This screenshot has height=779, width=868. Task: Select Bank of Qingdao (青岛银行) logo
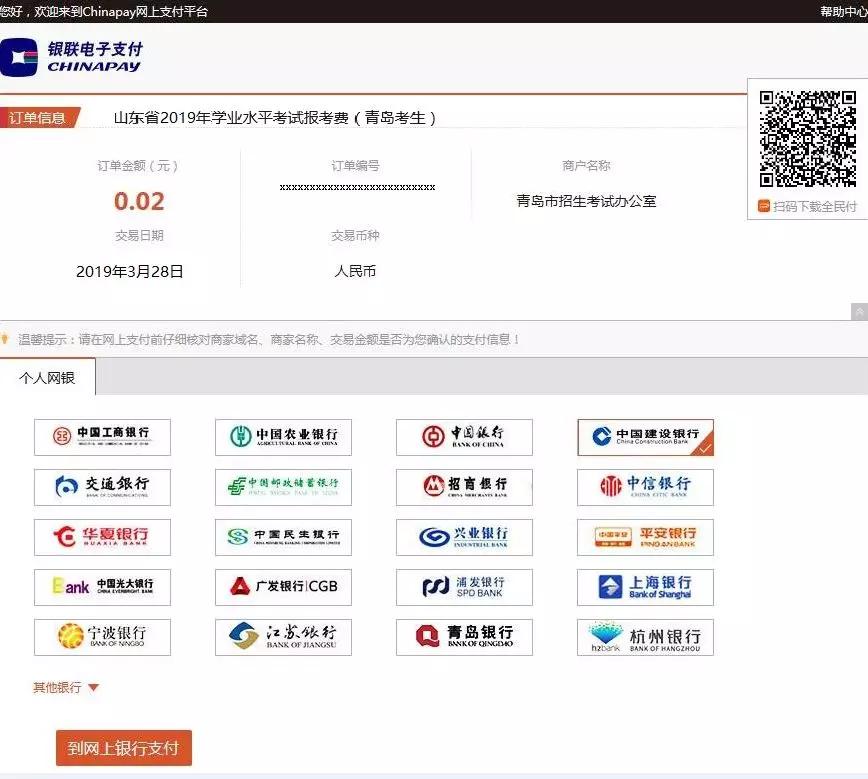[464, 637]
